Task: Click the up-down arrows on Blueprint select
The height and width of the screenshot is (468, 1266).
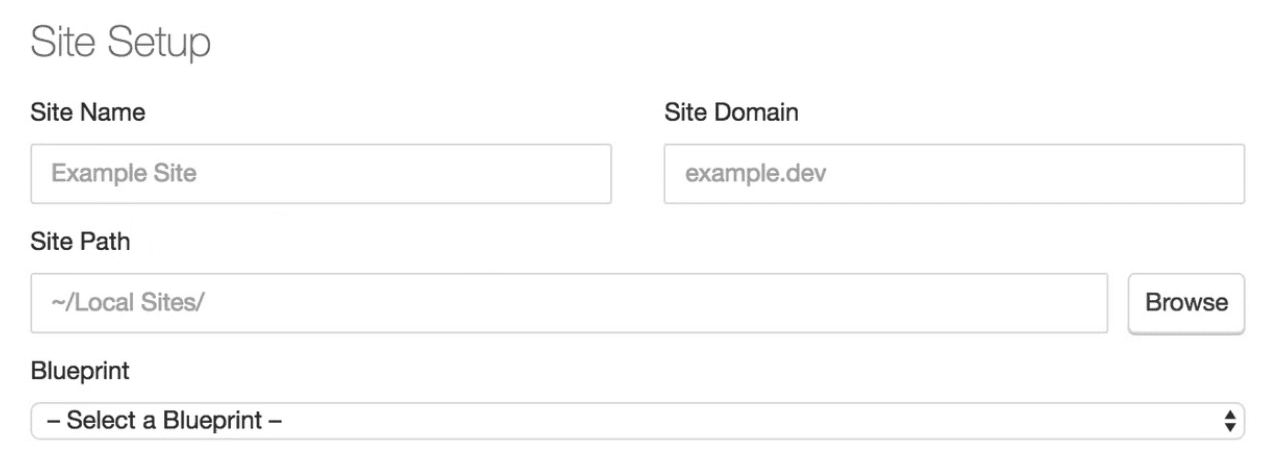Action: 1230,421
